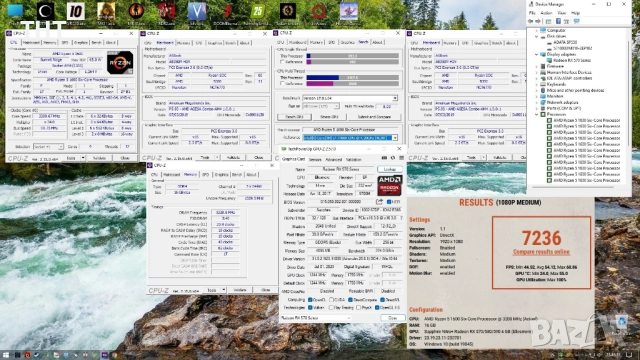640x360 pixels.
Task: Launch the black circle logo desktop shortcut
Action: (45, 11)
